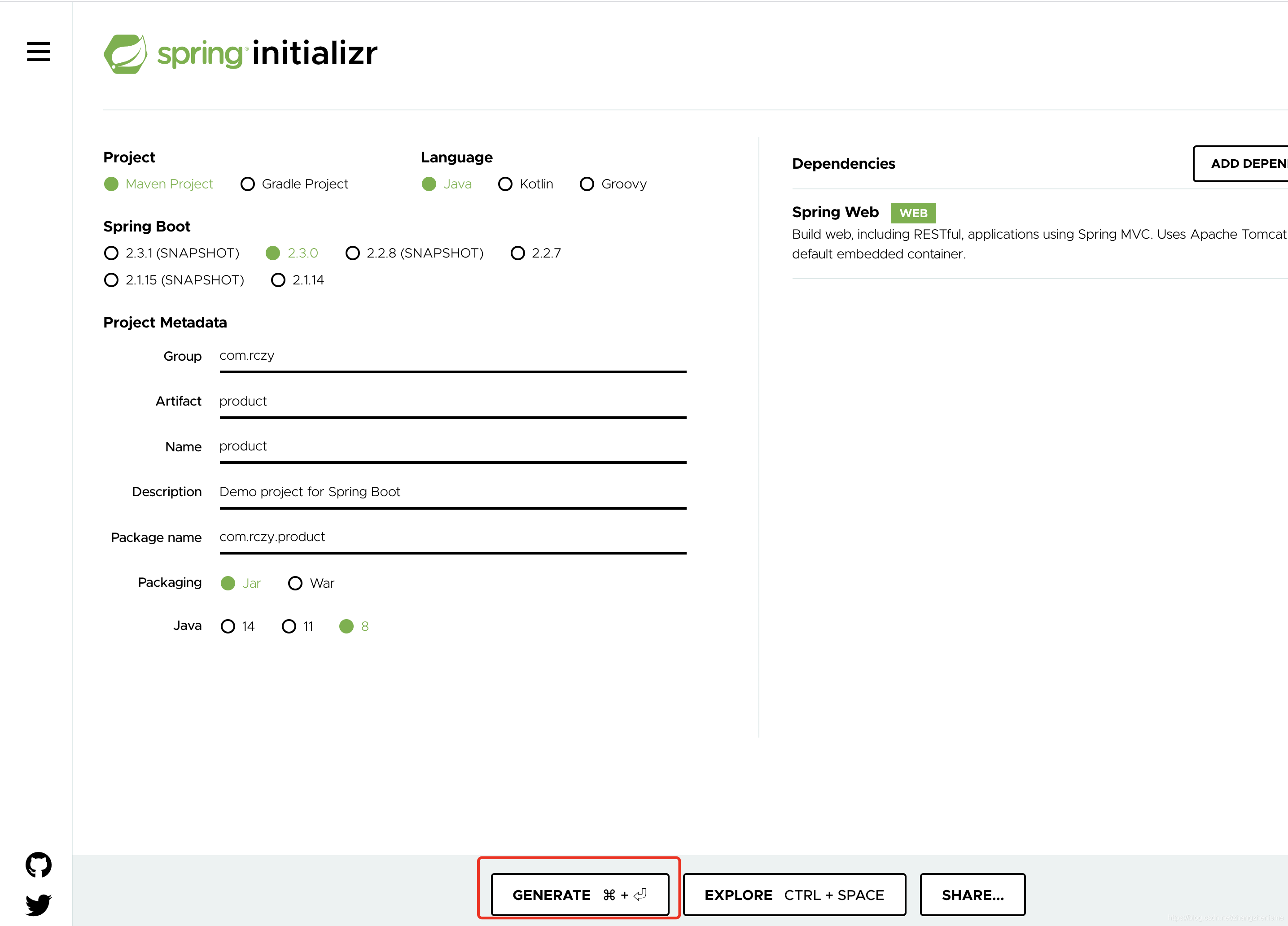Image resolution: width=1288 pixels, height=926 pixels.
Task: Click the Spring Boot section heading
Action: pos(146,227)
